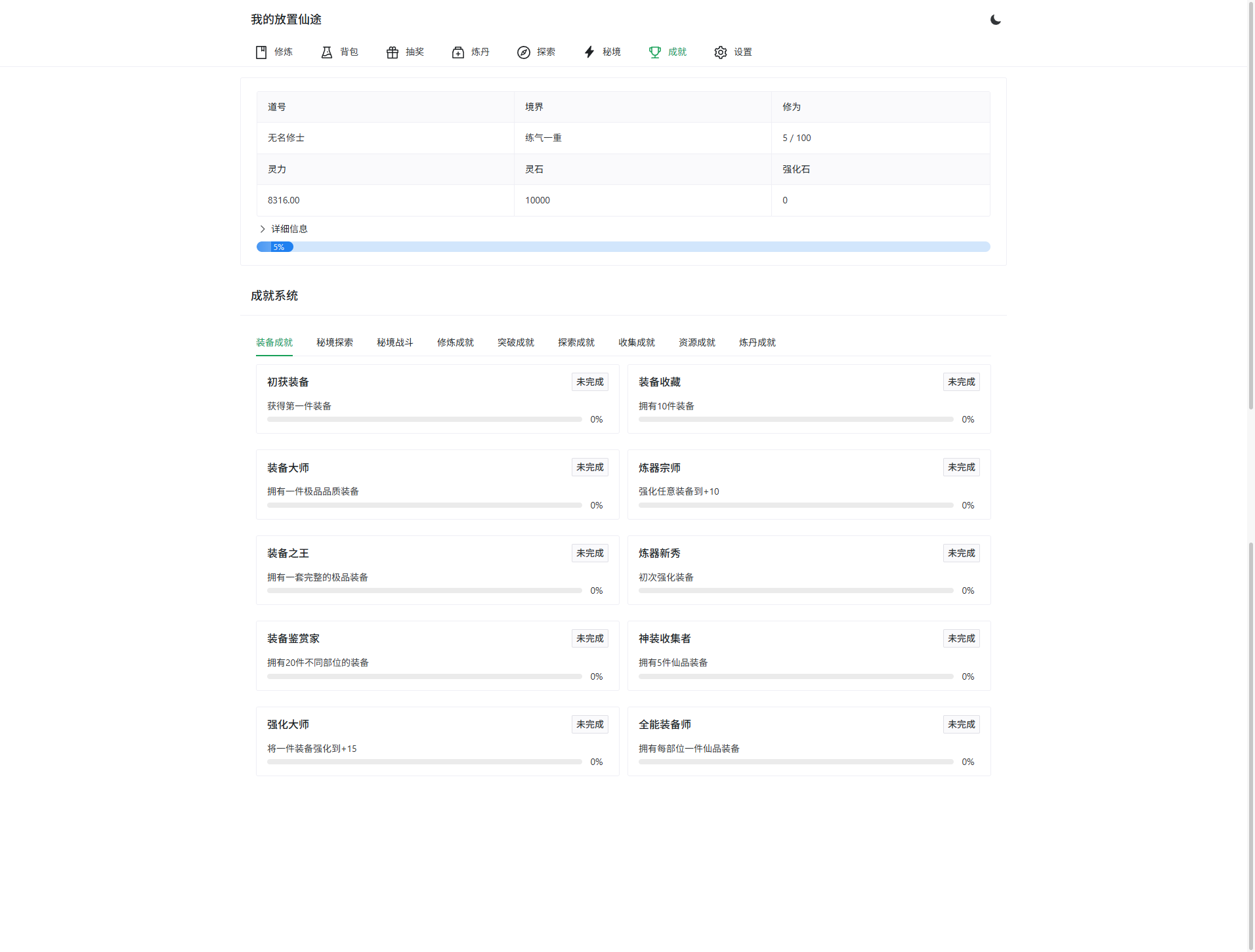View the 收集成就 collection achievements tab
1255x952 pixels.
(637, 342)
